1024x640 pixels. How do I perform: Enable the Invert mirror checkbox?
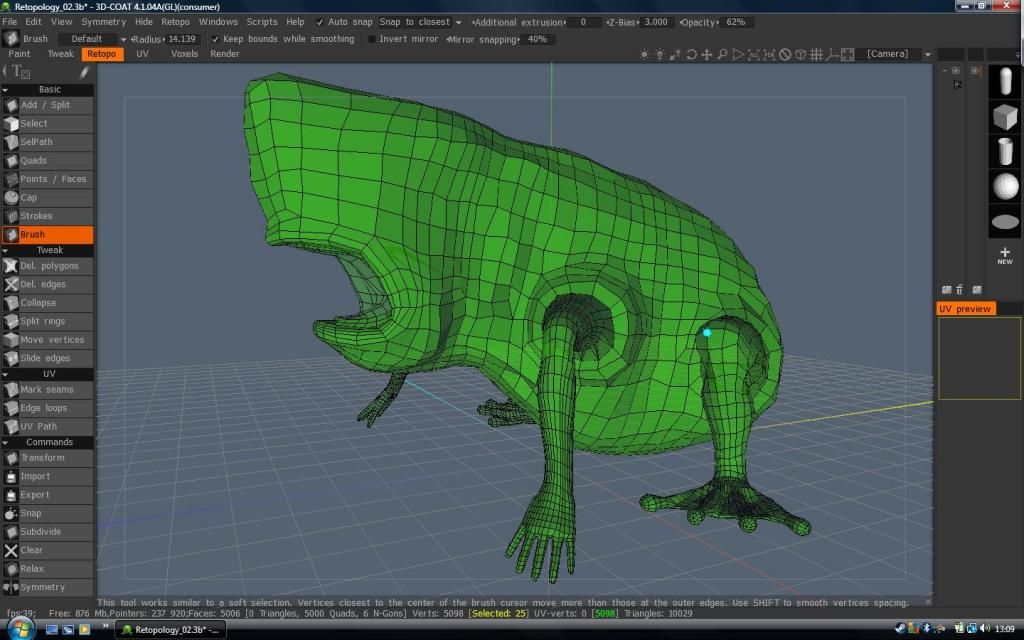pyautogui.click(x=373, y=39)
